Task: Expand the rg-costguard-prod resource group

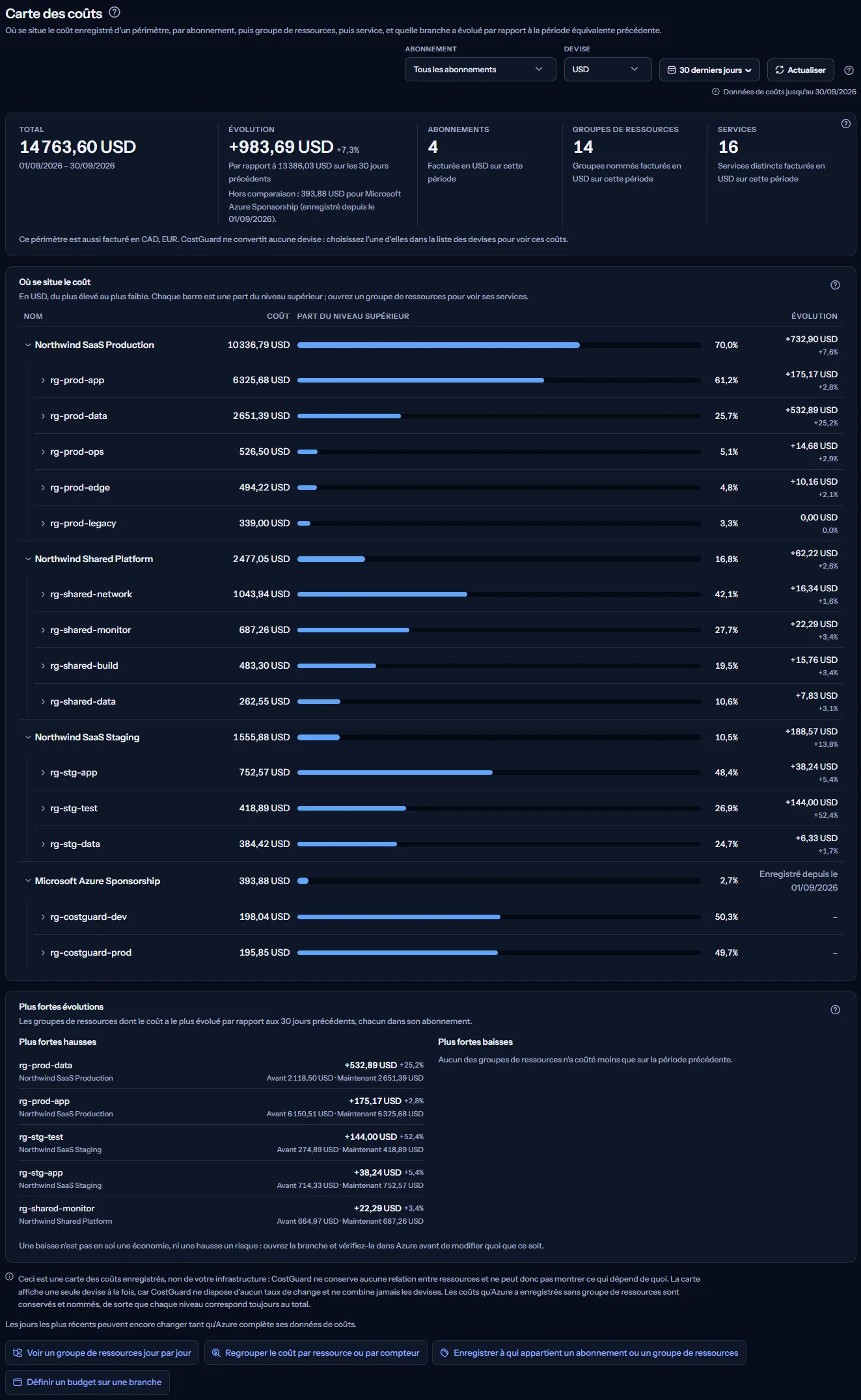Action: pyautogui.click(x=43, y=953)
